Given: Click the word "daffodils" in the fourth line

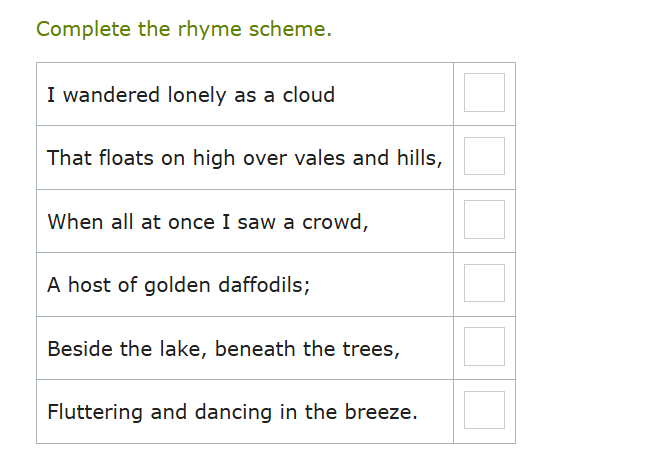Looking at the screenshot, I should click(264, 285).
